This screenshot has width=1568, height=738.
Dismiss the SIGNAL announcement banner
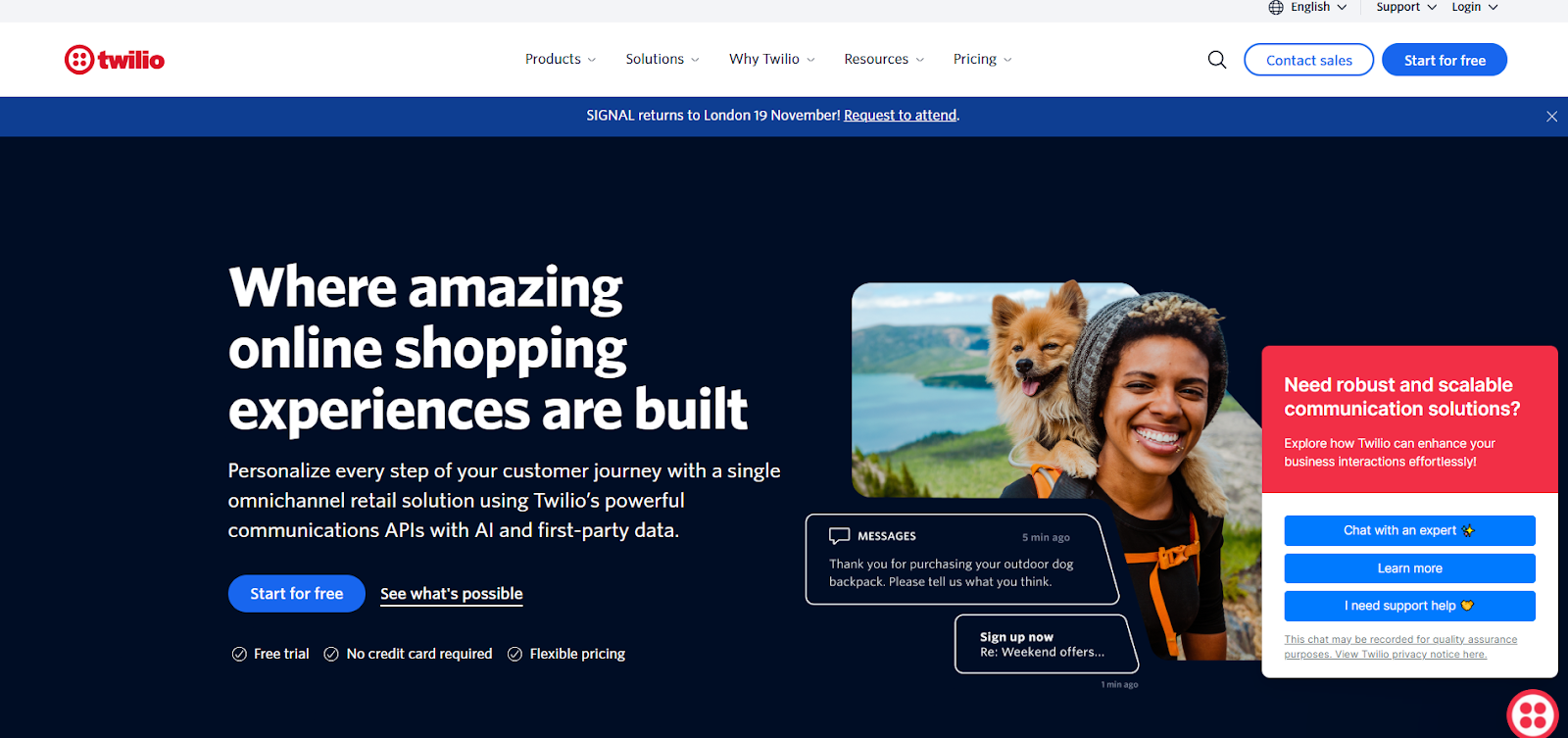(x=1551, y=117)
